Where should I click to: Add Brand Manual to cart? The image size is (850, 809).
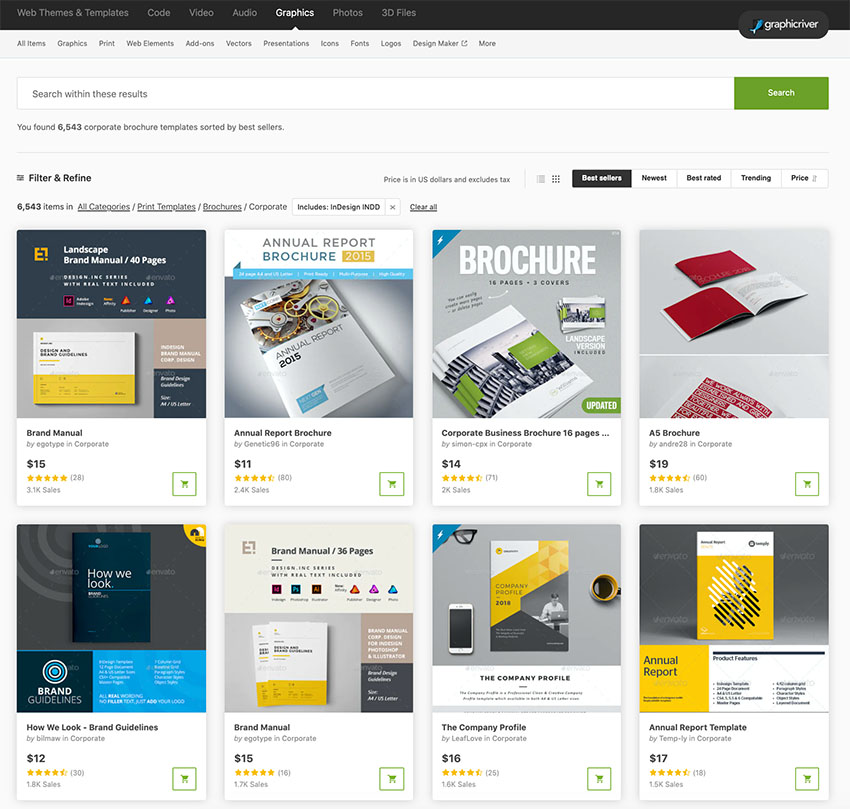tap(184, 484)
